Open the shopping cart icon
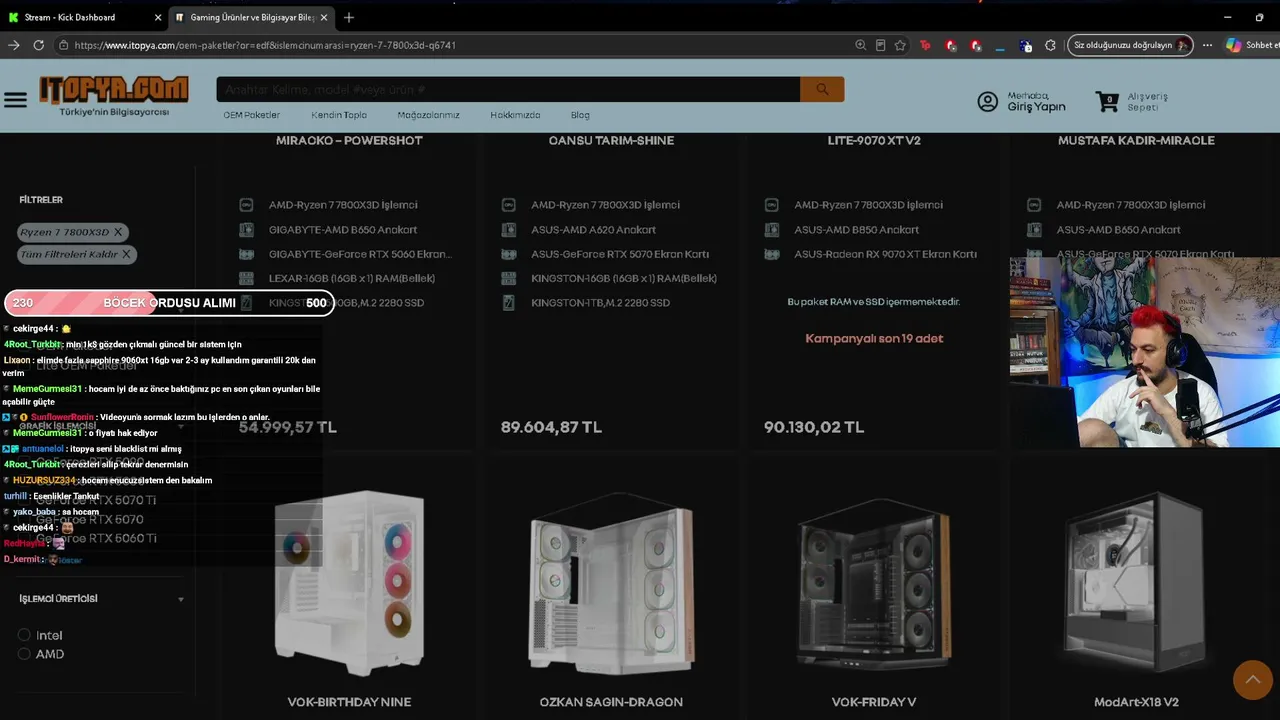This screenshot has height=720, width=1280. click(1107, 101)
